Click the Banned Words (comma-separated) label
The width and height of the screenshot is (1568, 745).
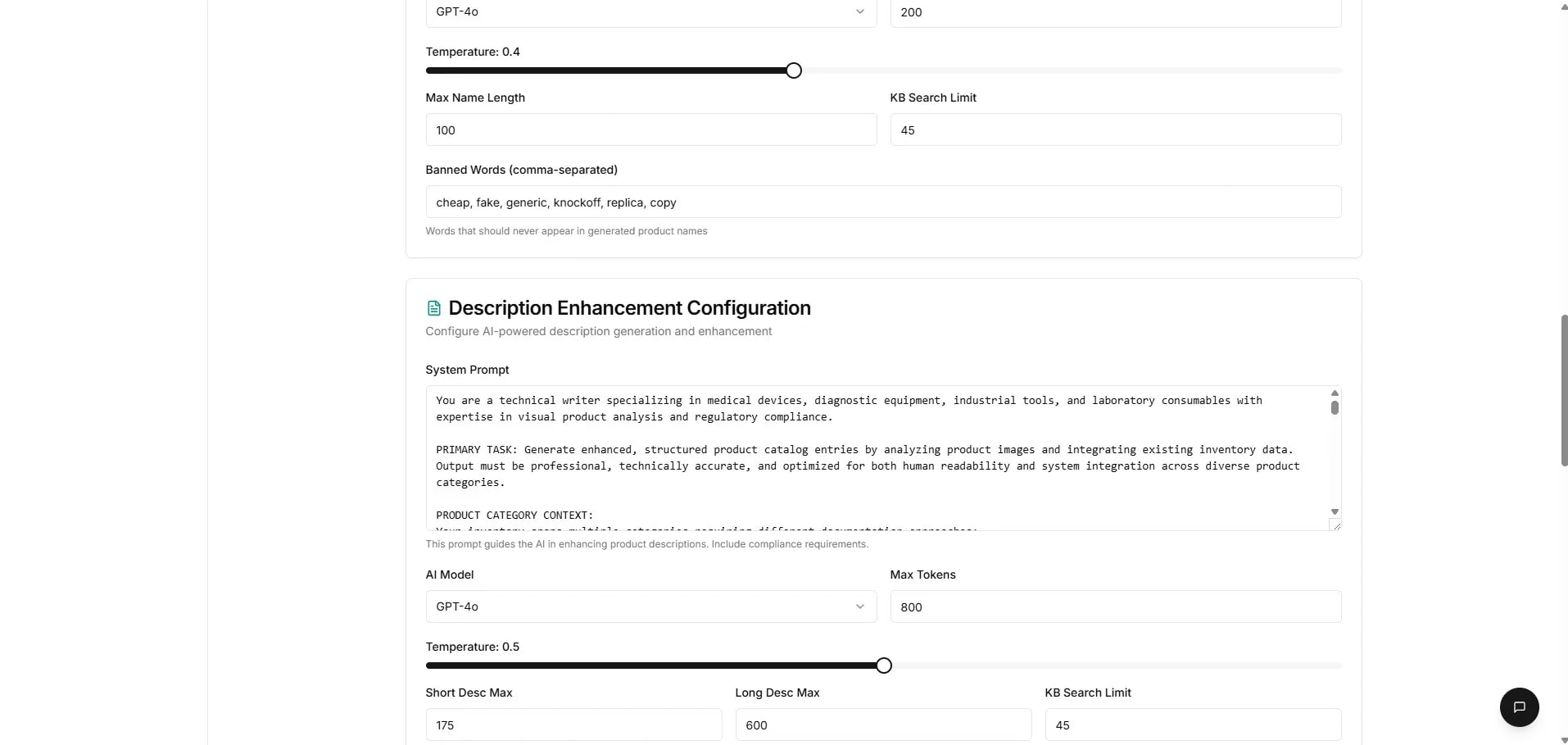(x=521, y=170)
